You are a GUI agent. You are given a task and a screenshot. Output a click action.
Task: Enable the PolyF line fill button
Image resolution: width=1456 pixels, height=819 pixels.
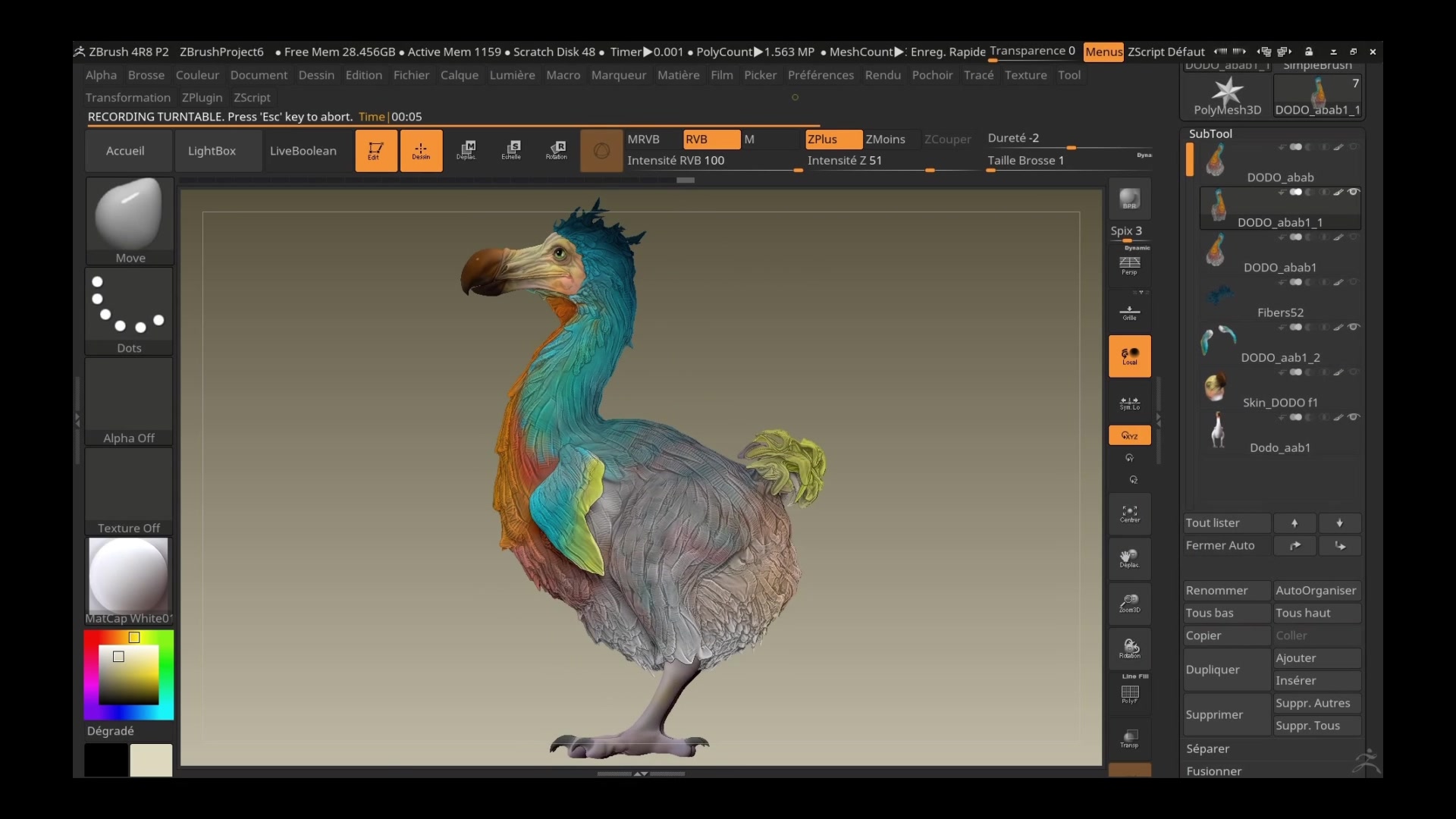coord(1129,694)
